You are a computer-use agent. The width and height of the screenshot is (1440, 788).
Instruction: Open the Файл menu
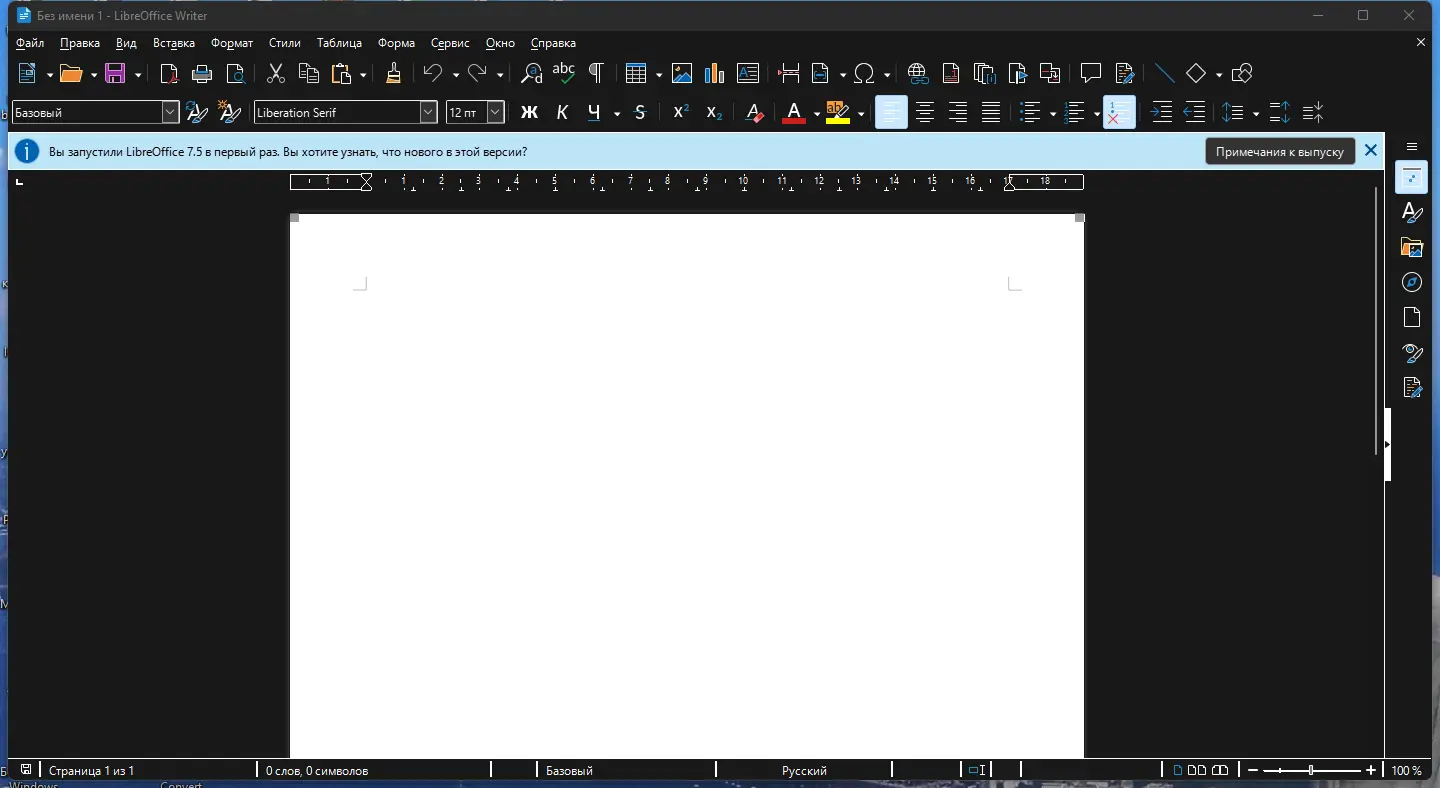30,43
